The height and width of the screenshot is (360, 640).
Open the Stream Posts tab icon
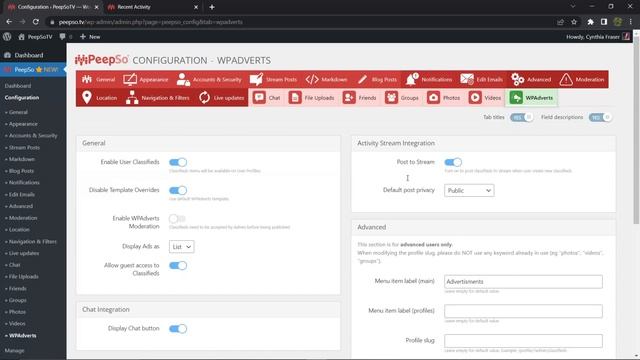(x=256, y=79)
